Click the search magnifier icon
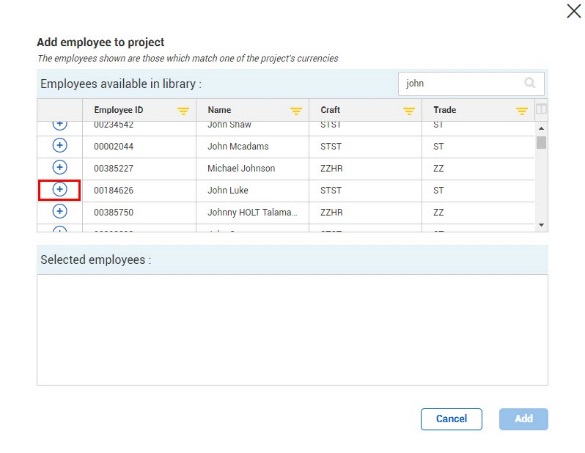The width and height of the screenshot is (585, 453). [x=529, y=83]
